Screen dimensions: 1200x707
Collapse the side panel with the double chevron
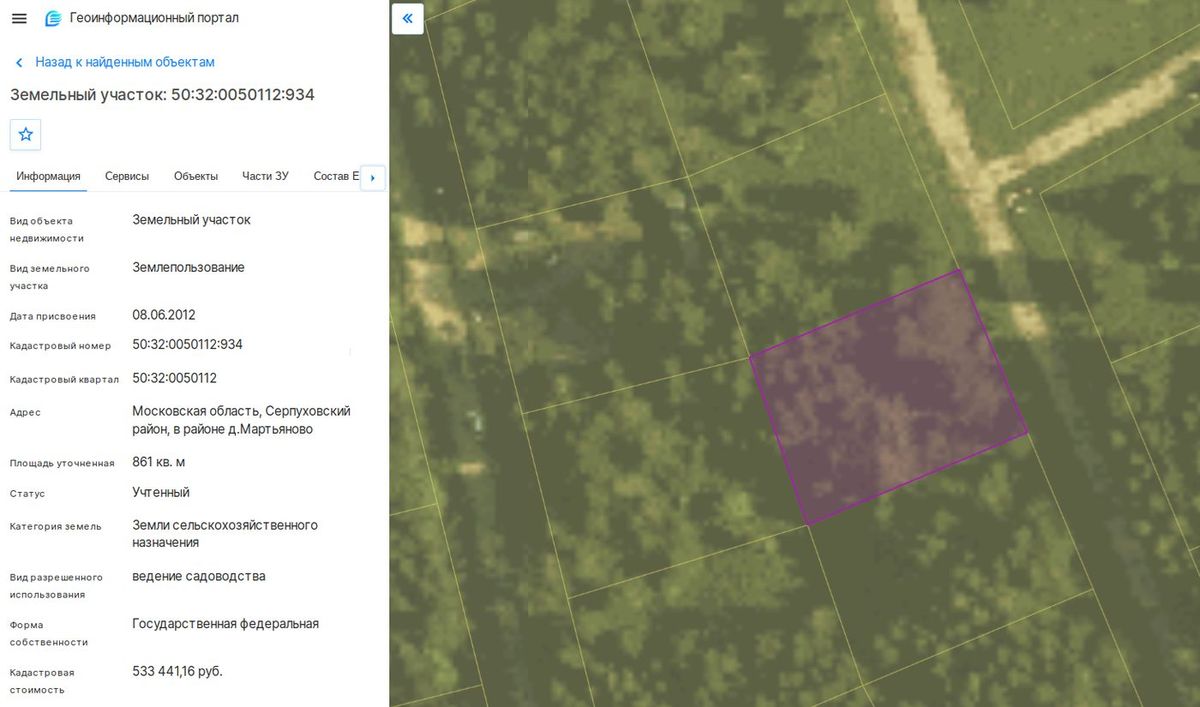tap(408, 19)
